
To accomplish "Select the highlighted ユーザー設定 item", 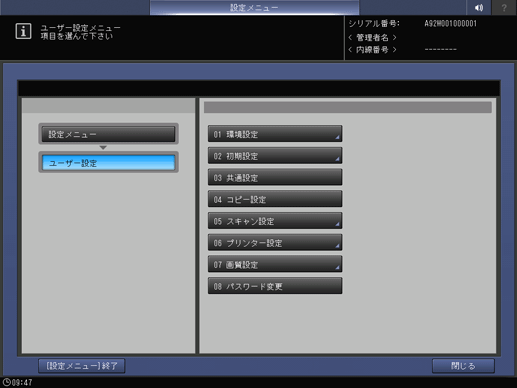I will (x=108, y=163).
